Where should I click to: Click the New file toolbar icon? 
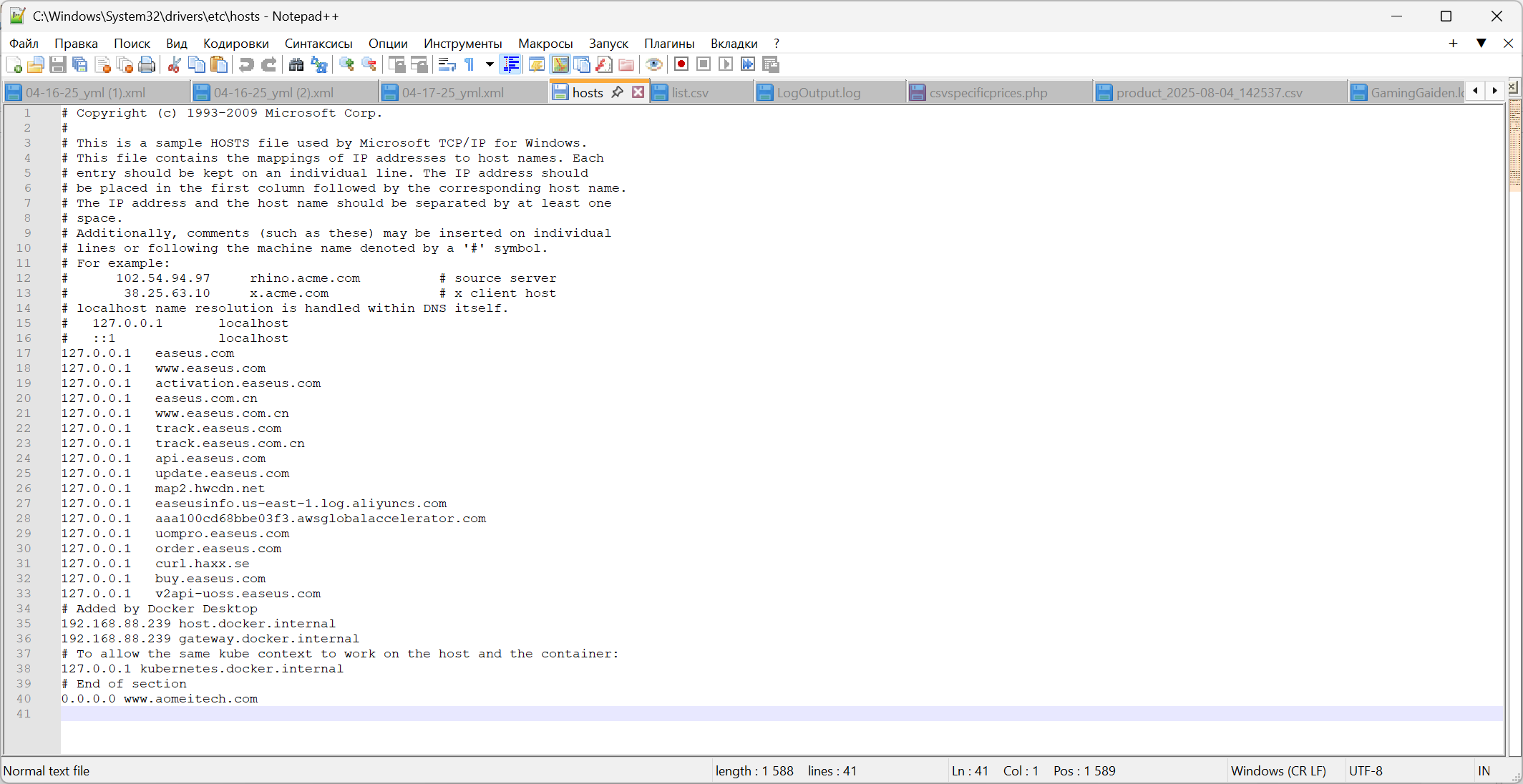pyautogui.click(x=14, y=65)
